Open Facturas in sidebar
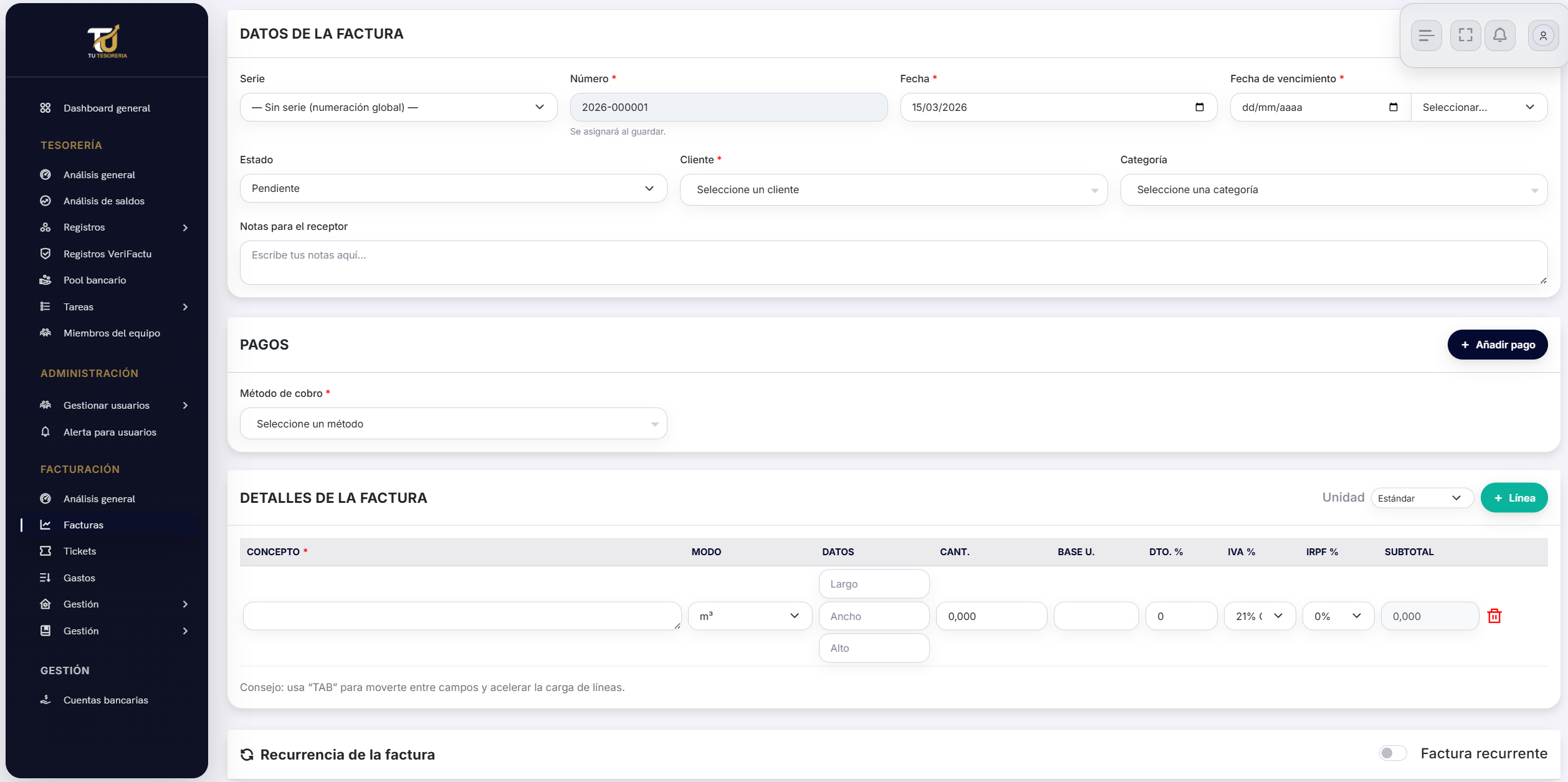The width and height of the screenshot is (1568, 782). [x=84, y=525]
